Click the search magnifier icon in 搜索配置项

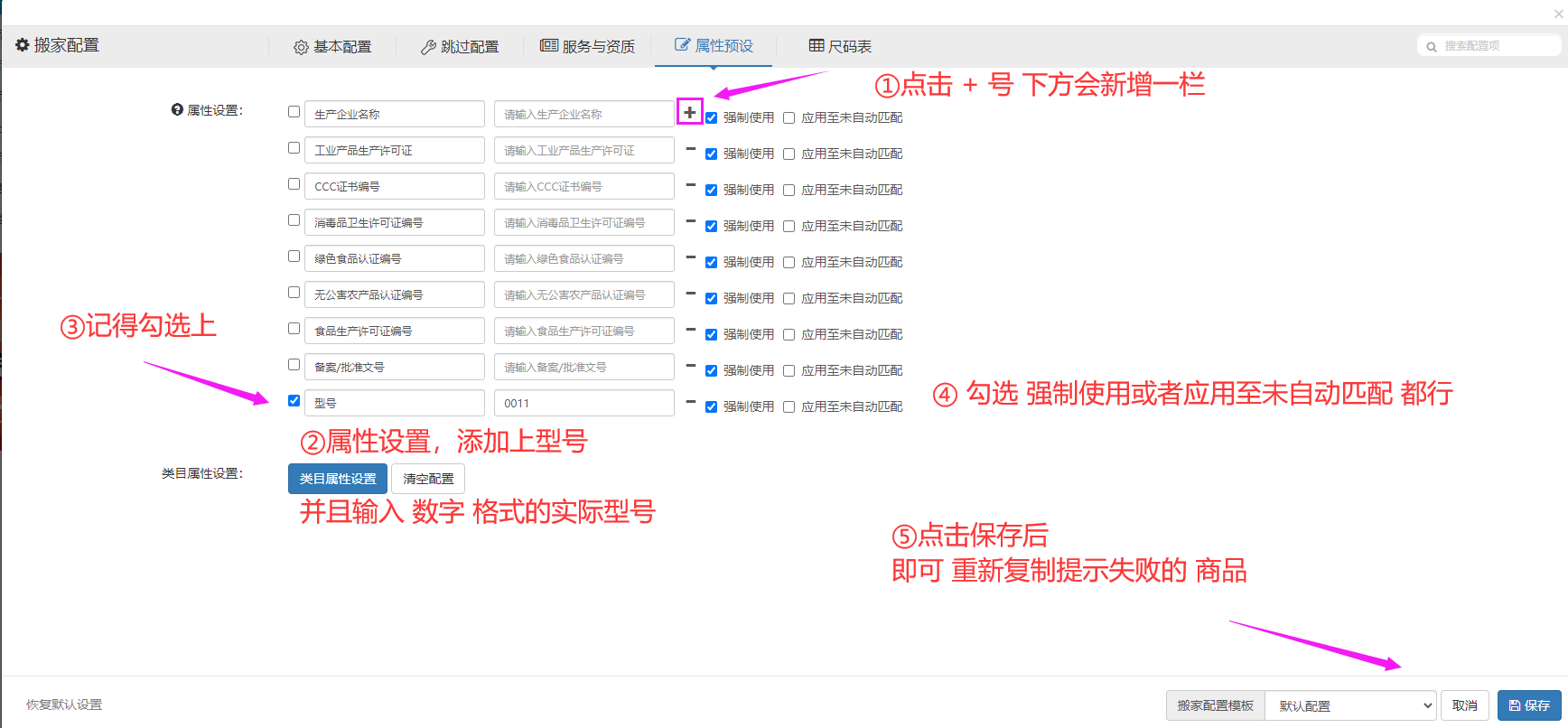[x=1432, y=47]
